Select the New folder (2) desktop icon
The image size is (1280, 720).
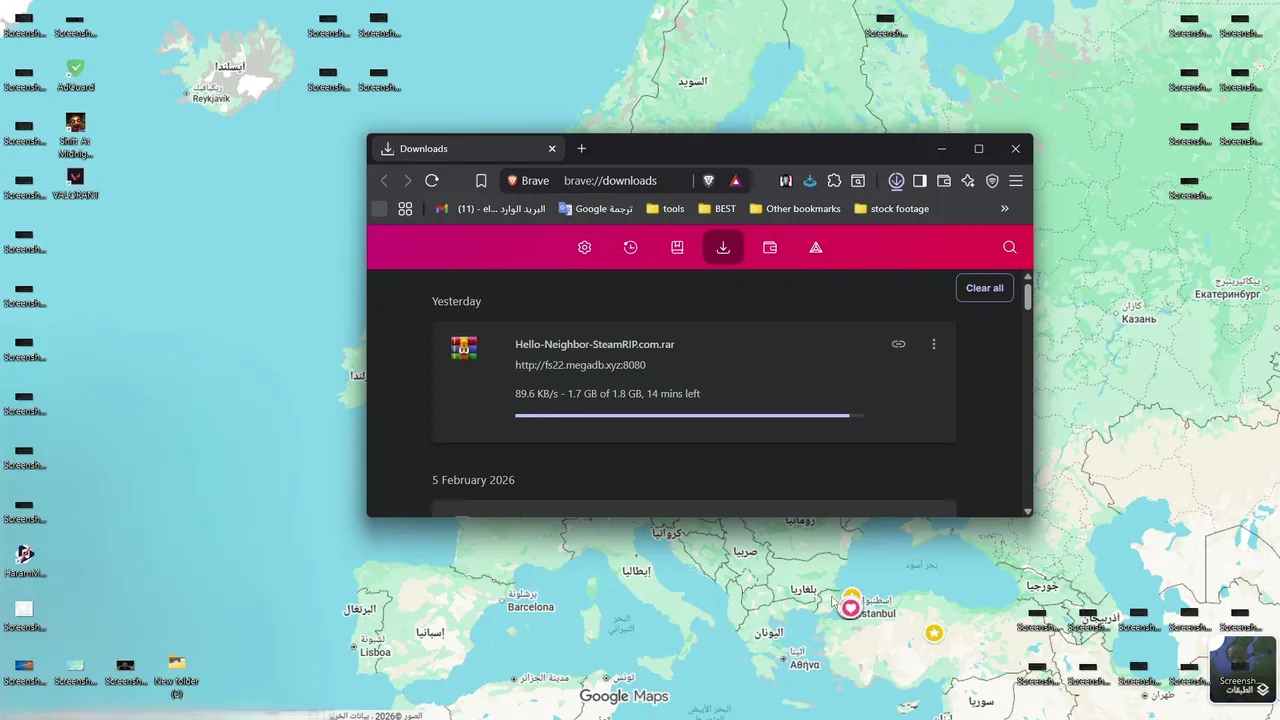[177, 675]
